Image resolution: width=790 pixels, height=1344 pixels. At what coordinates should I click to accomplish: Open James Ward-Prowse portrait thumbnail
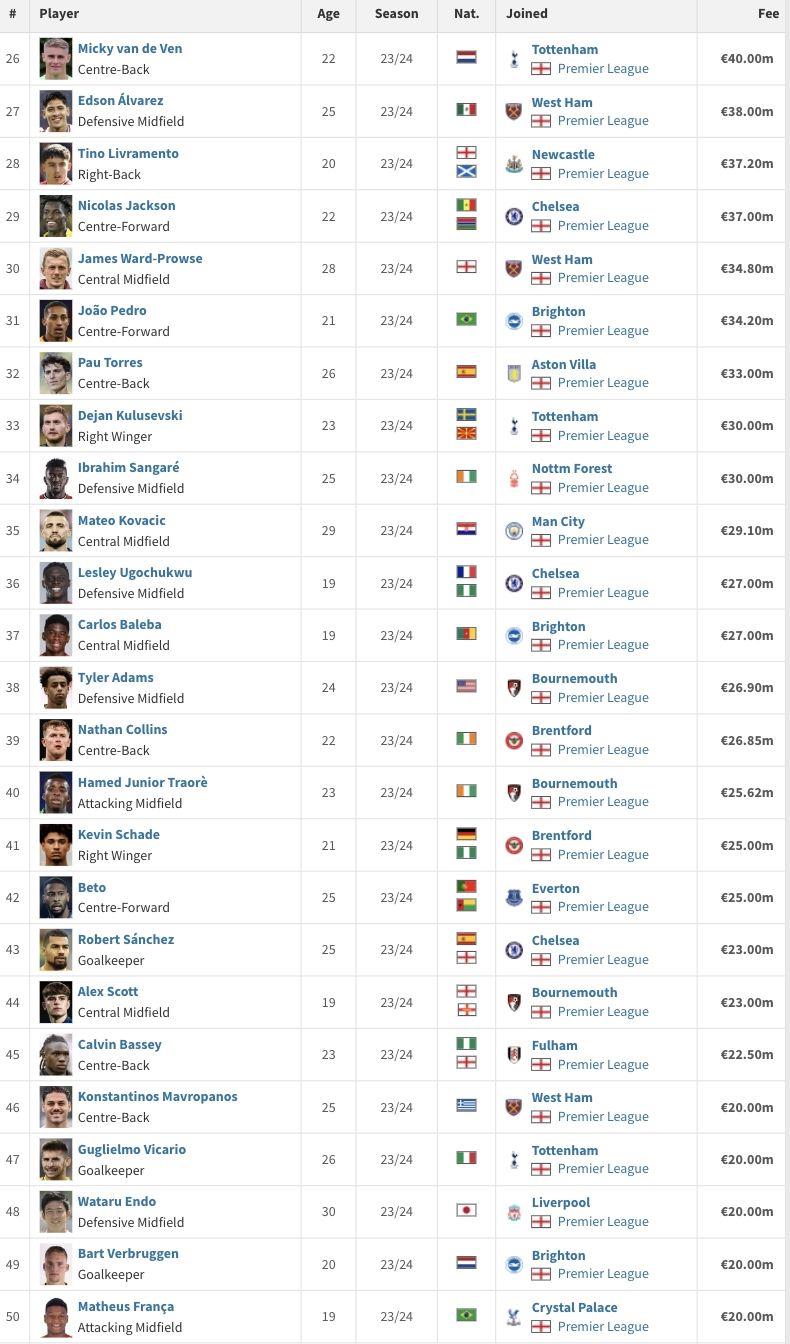coord(56,268)
